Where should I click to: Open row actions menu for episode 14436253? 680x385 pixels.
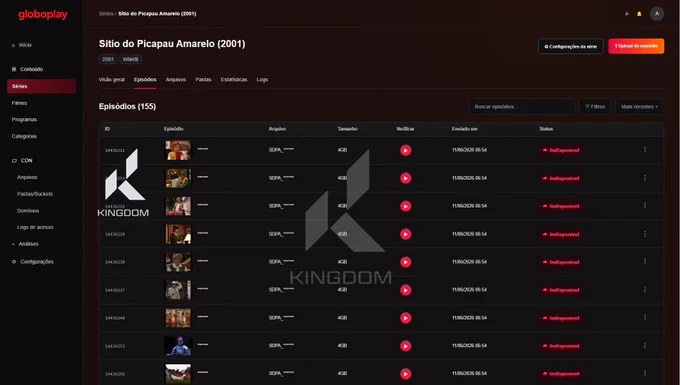coord(645,346)
